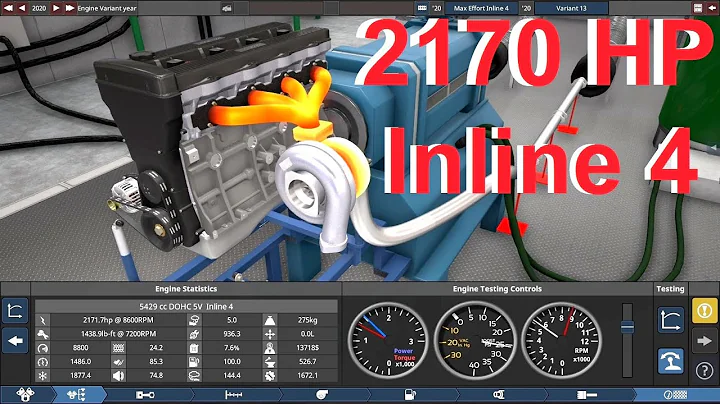Fast forward engine variant year
720x404 pixels.
70,8
